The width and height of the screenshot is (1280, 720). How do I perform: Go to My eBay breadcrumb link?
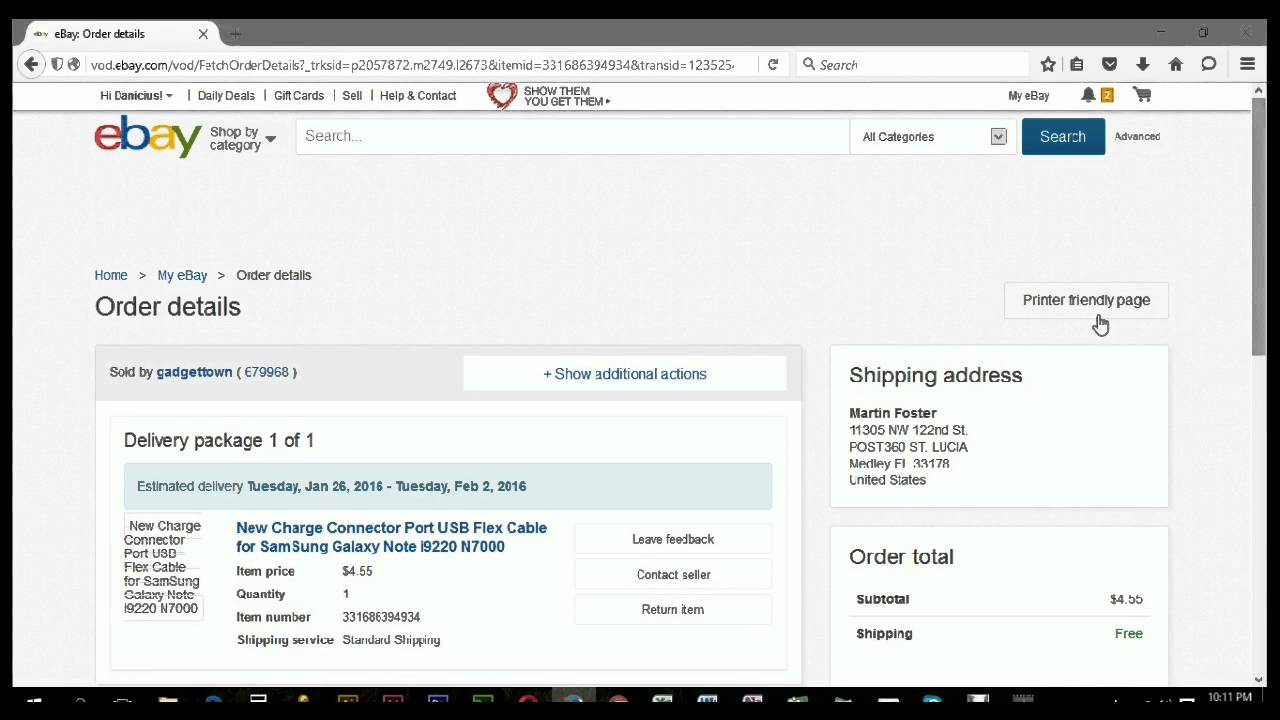tap(182, 275)
